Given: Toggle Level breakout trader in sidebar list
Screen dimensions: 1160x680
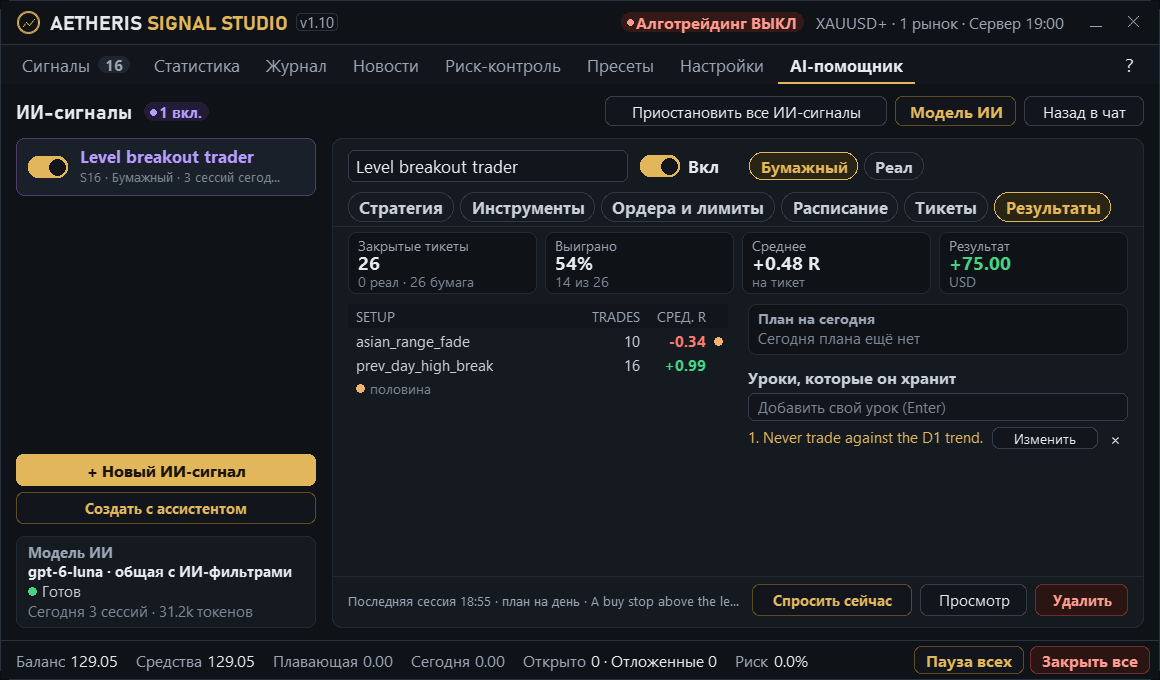Looking at the screenshot, I should coord(48,167).
